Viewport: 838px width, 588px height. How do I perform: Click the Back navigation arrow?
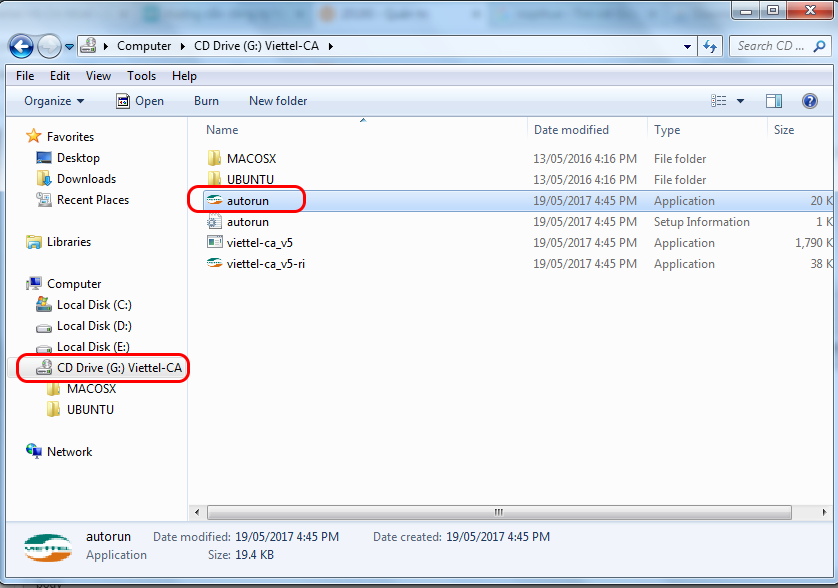(x=21, y=47)
